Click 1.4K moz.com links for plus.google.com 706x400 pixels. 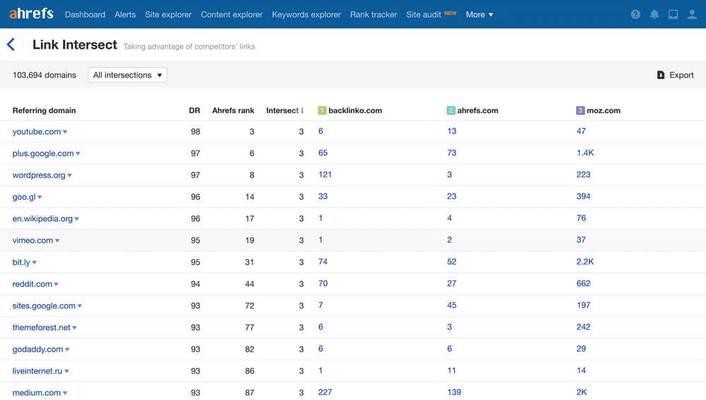point(585,153)
